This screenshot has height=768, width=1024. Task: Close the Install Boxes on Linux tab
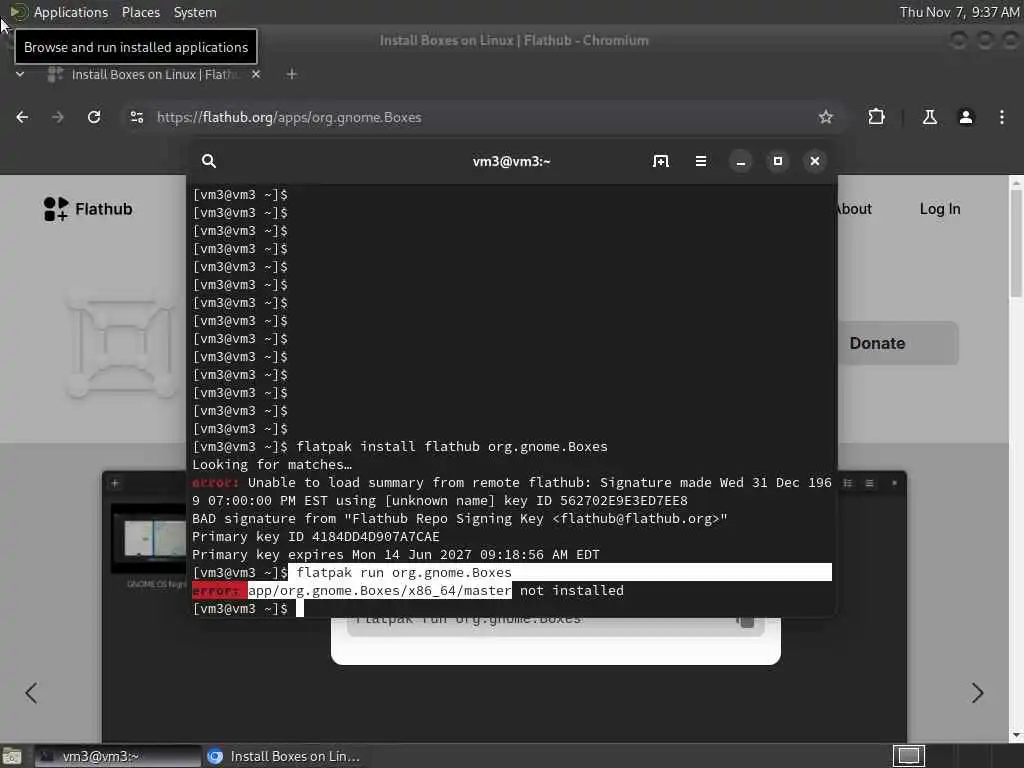pos(256,74)
